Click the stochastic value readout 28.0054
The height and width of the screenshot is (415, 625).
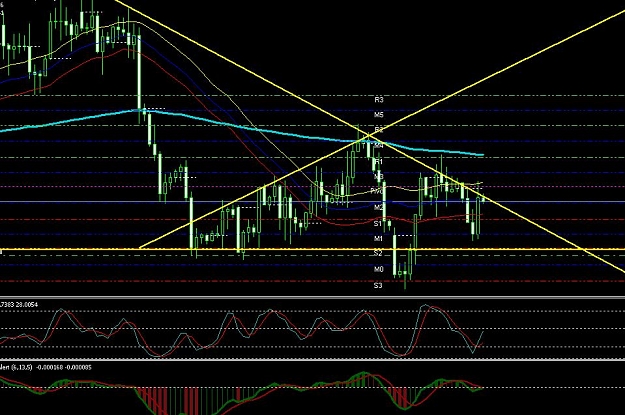click(x=28, y=305)
